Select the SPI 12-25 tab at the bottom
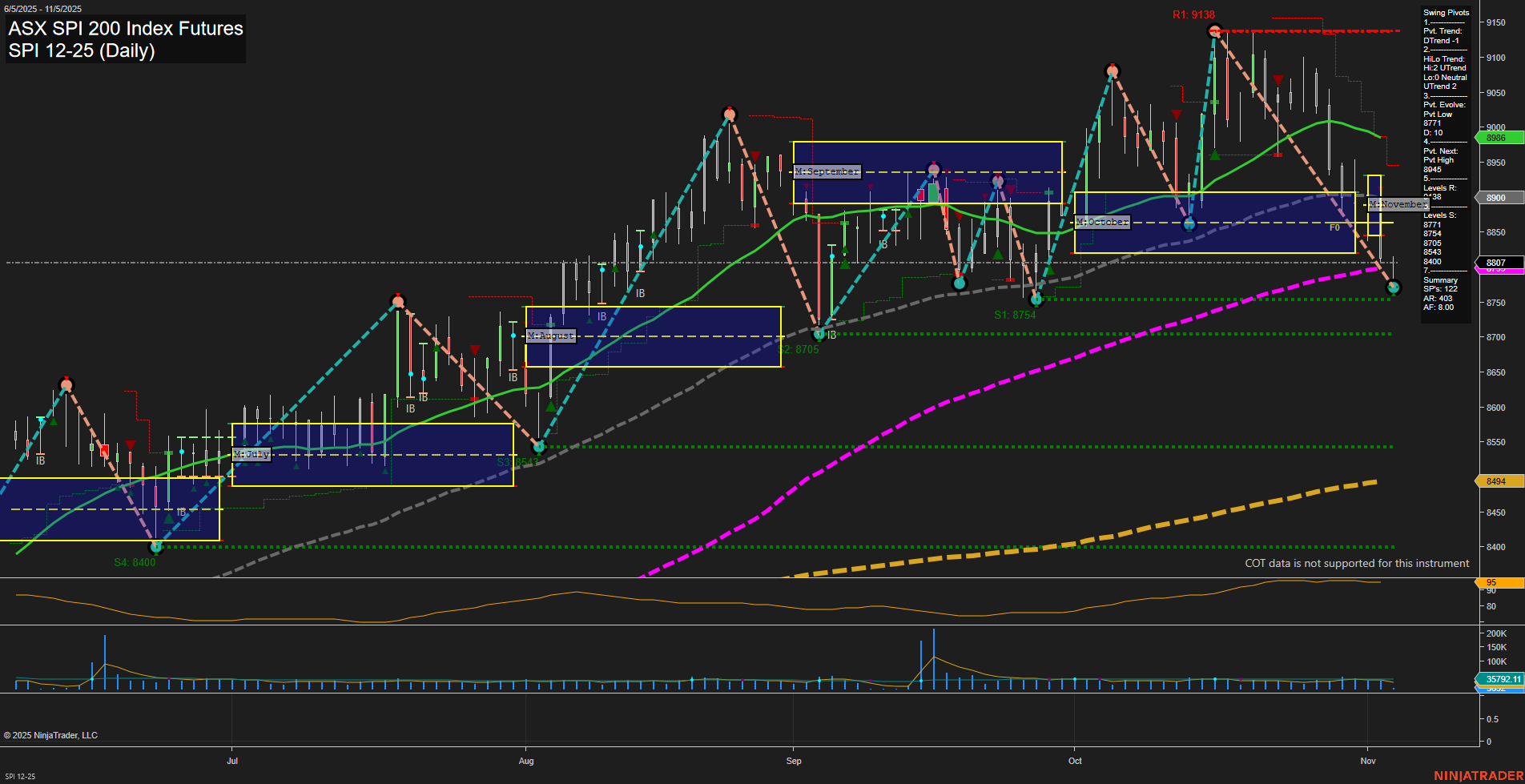This screenshot has height=784, width=1525. (x=20, y=776)
